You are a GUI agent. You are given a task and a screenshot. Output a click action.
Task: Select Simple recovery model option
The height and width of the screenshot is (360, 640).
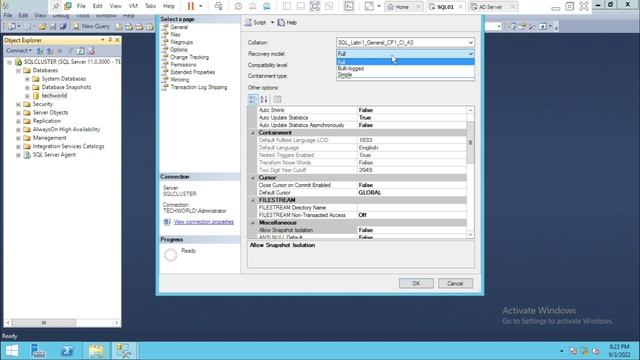[405, 75]
